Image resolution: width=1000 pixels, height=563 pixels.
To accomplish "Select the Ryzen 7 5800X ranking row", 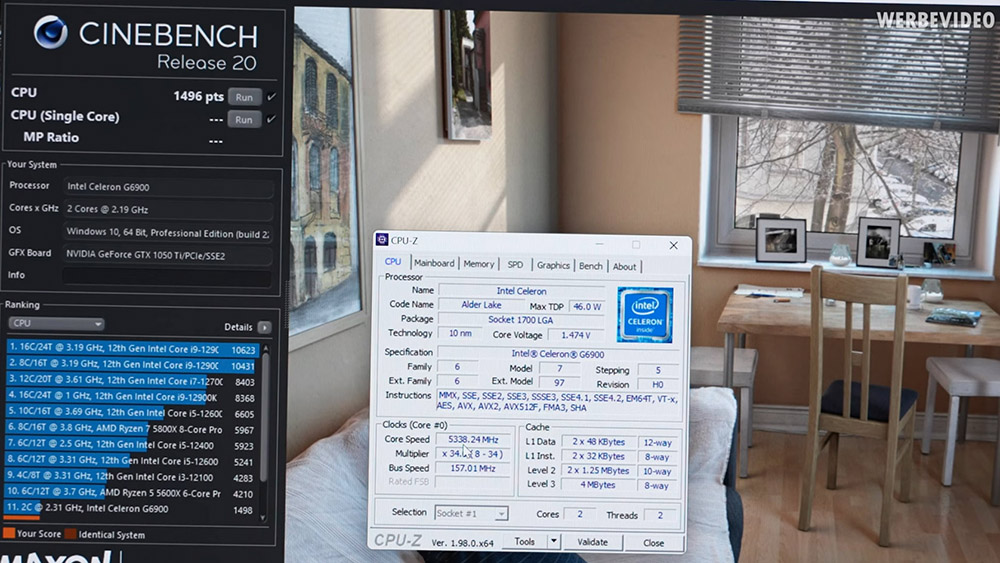I will pos(131,429).
